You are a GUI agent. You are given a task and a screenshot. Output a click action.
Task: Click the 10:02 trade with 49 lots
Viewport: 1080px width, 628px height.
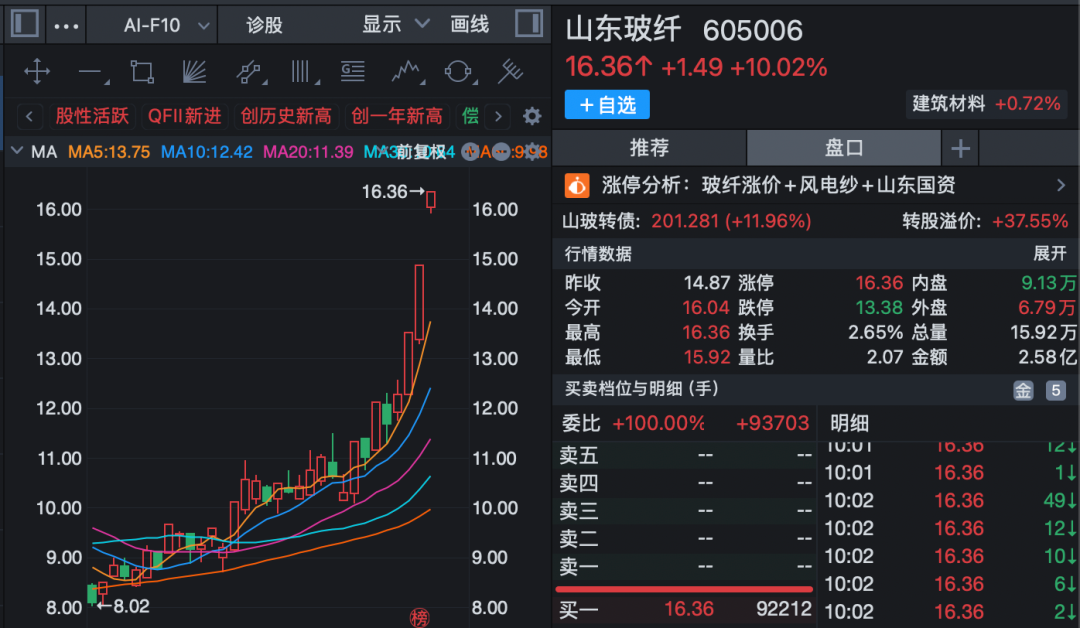pyautogui.click(x=951, y=500)
